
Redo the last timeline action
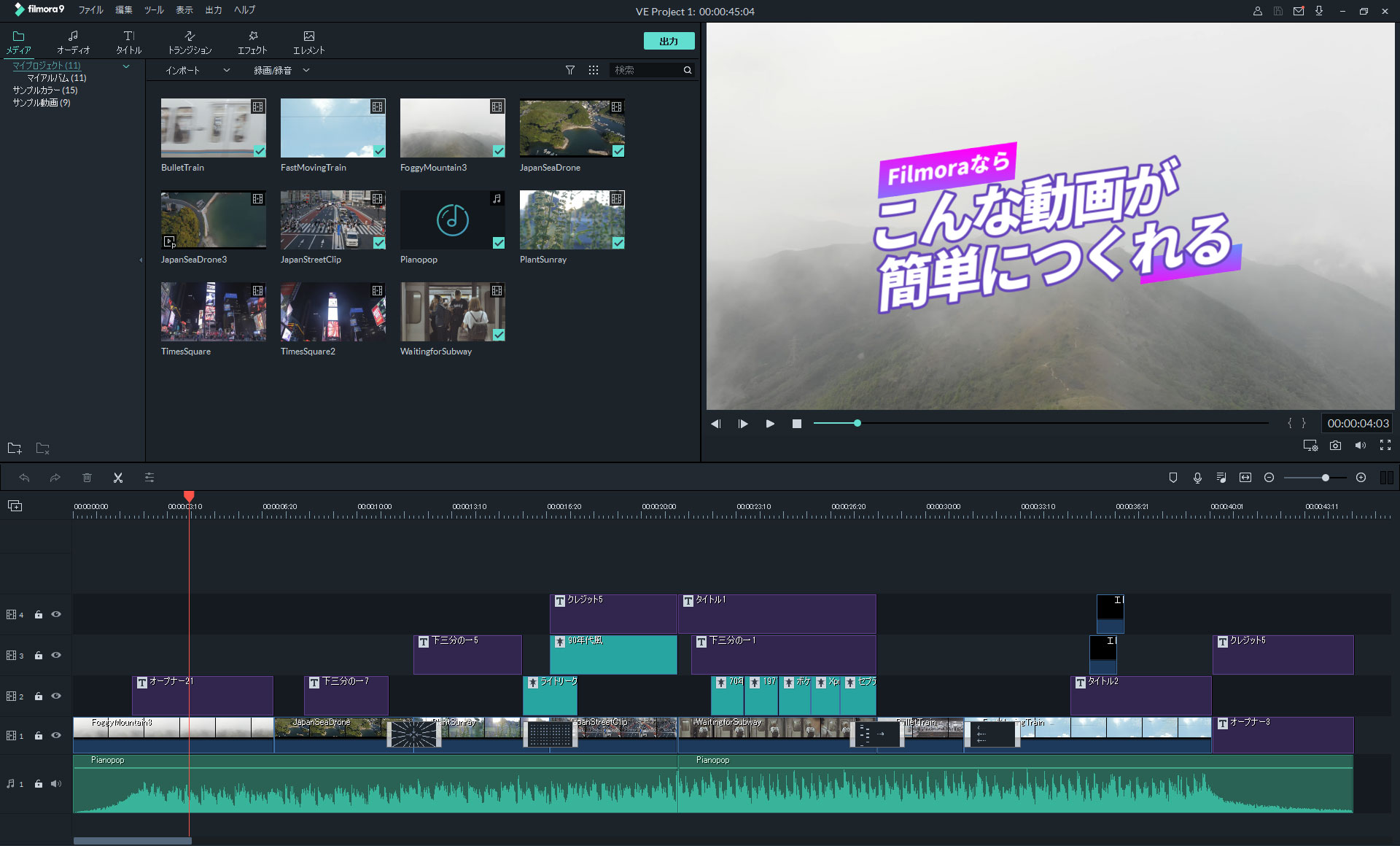(55, 478)
